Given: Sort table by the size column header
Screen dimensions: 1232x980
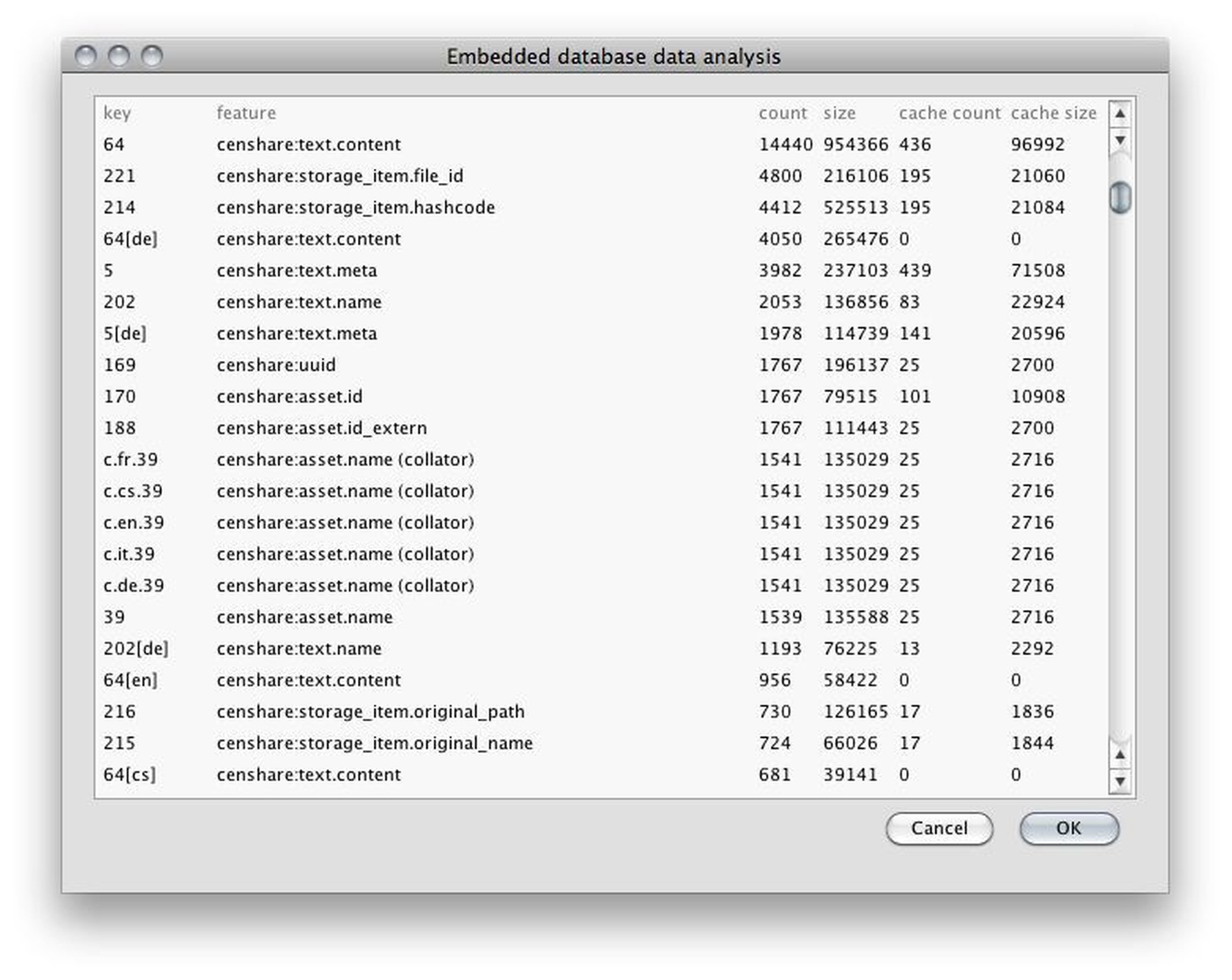Looking at the screenshot, I should (840, 113).
